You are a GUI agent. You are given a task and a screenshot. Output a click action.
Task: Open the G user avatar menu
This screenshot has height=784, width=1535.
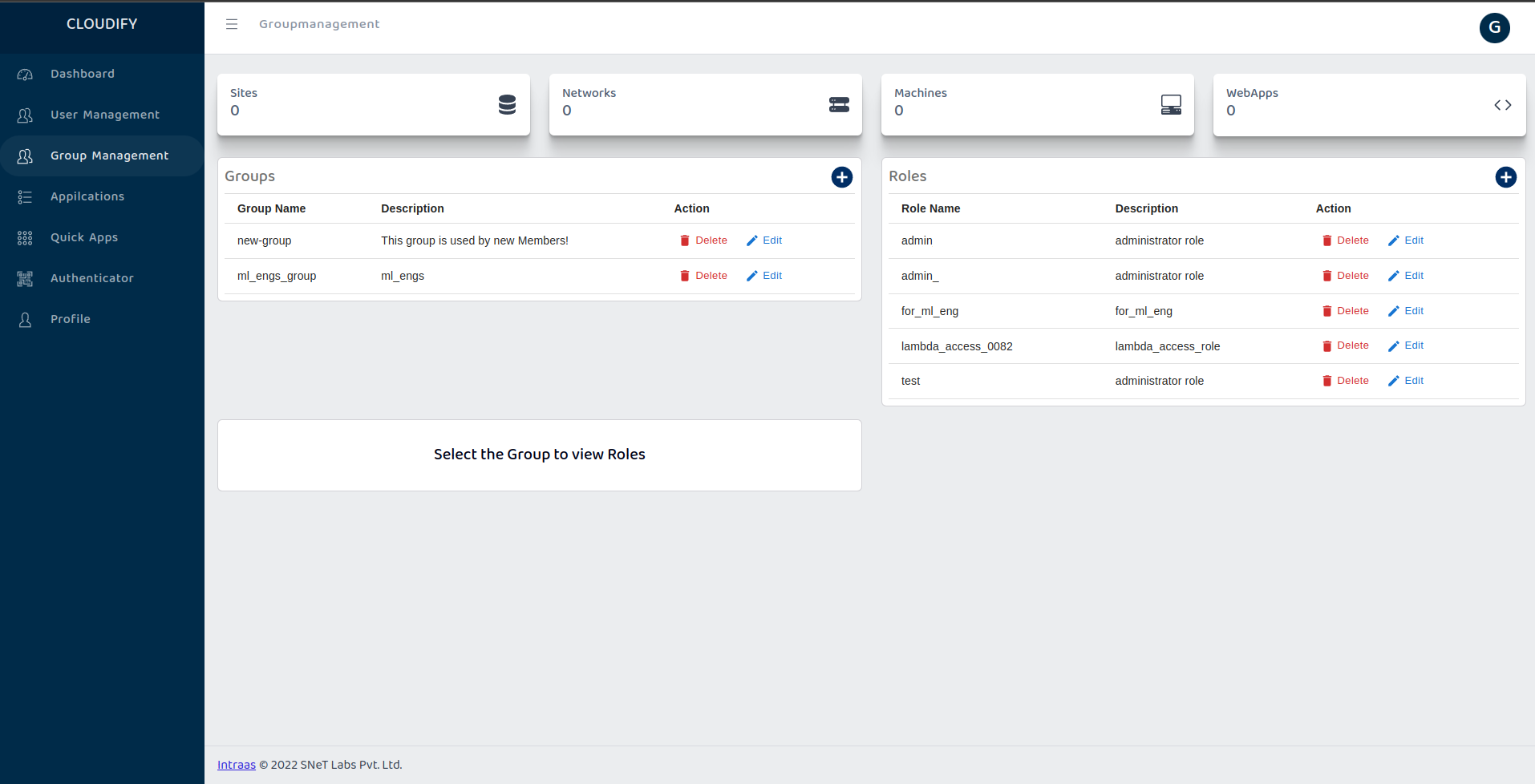(1494, 27)
